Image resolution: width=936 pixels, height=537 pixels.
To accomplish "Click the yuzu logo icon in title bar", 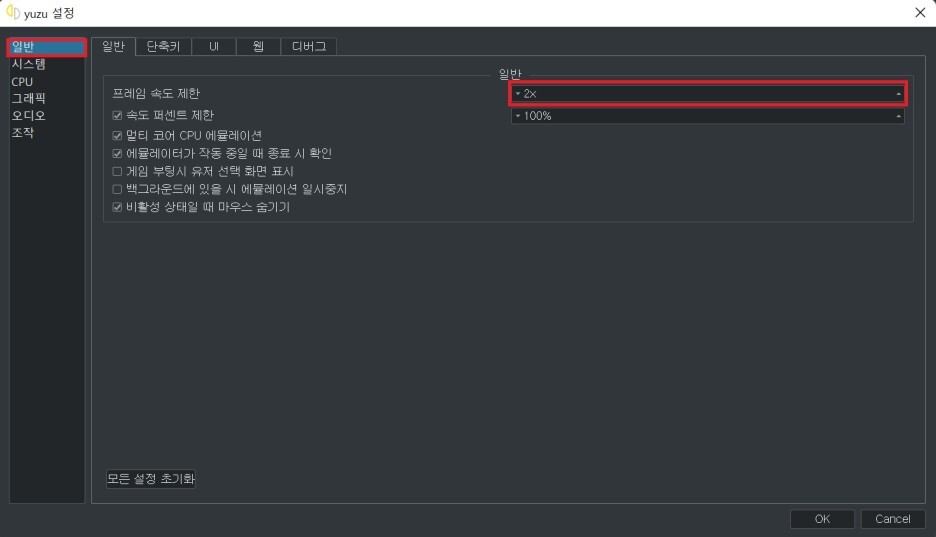I will pos(13,13).
